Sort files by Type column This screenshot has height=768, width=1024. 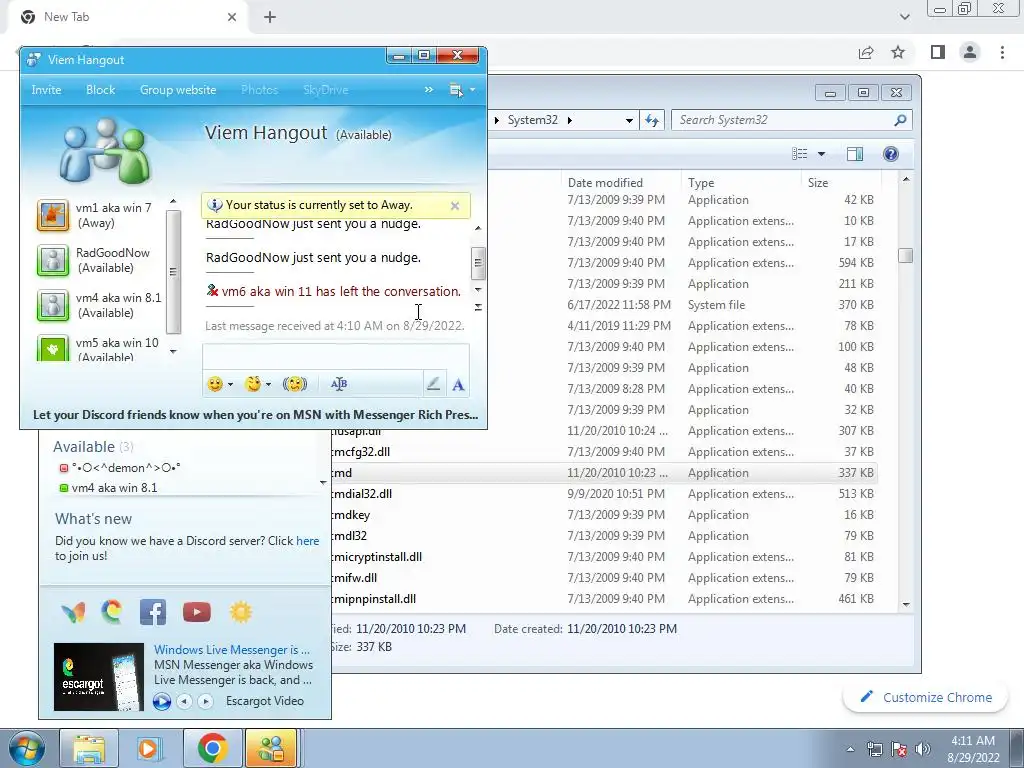pos(741,182)
